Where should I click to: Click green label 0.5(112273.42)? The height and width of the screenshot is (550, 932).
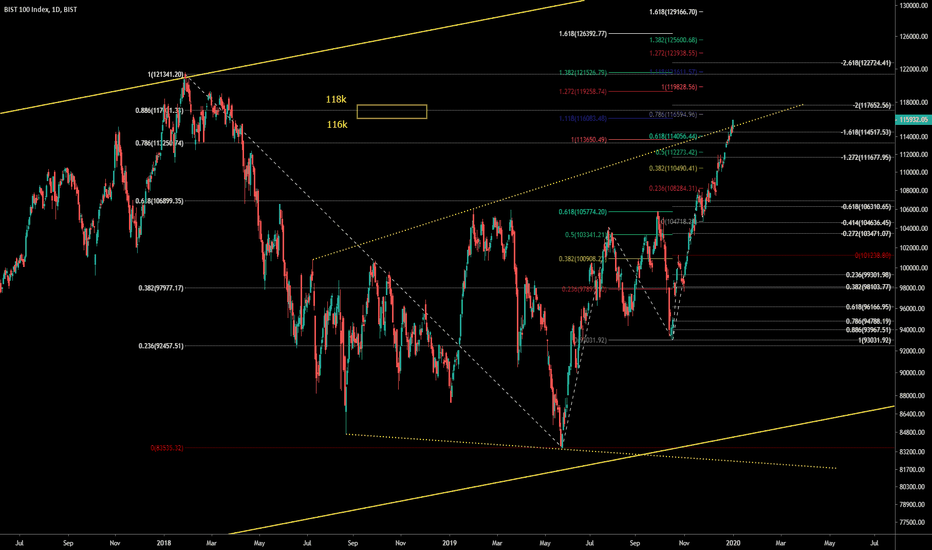click(676, 152)
